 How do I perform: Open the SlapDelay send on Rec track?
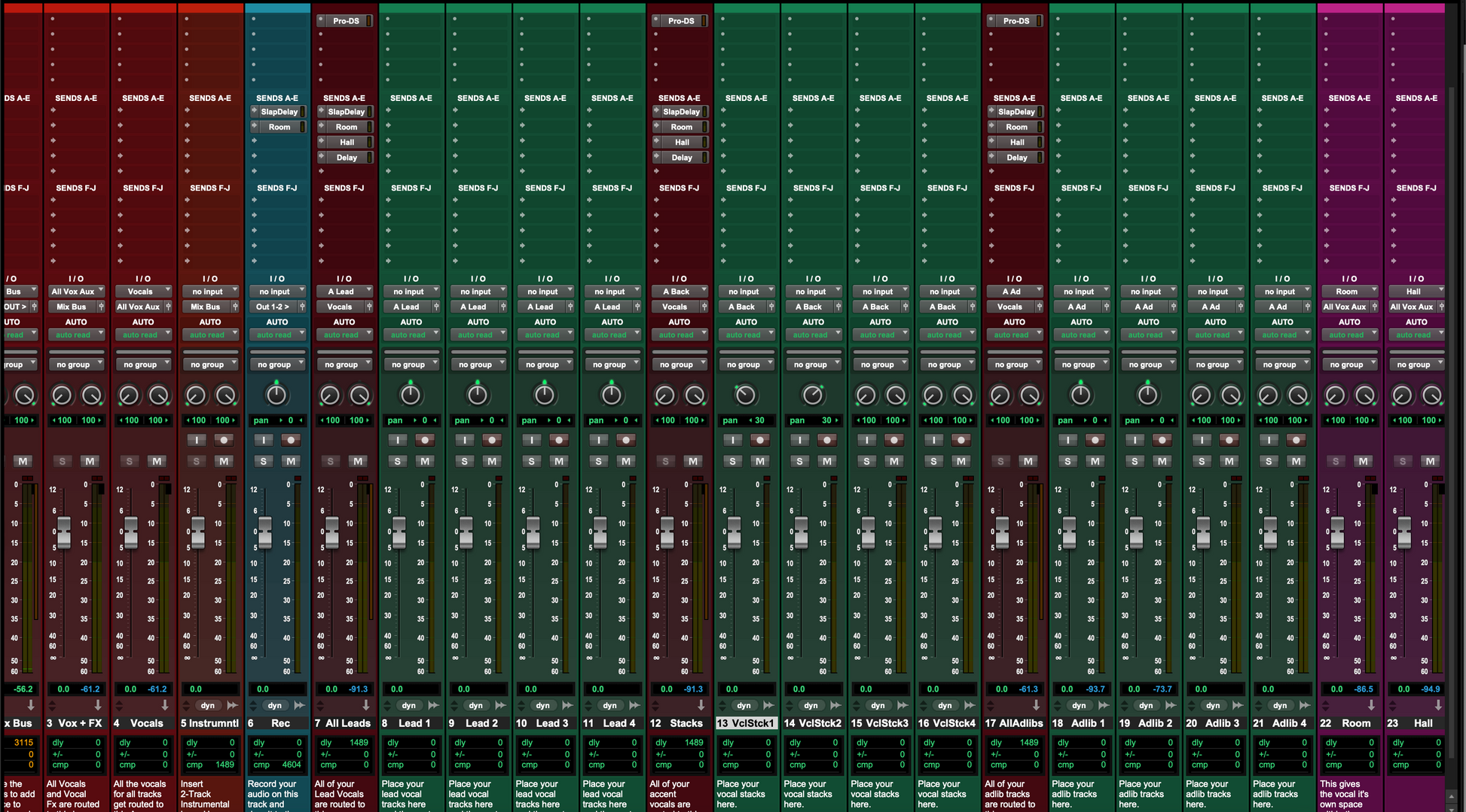coord(279,111)
